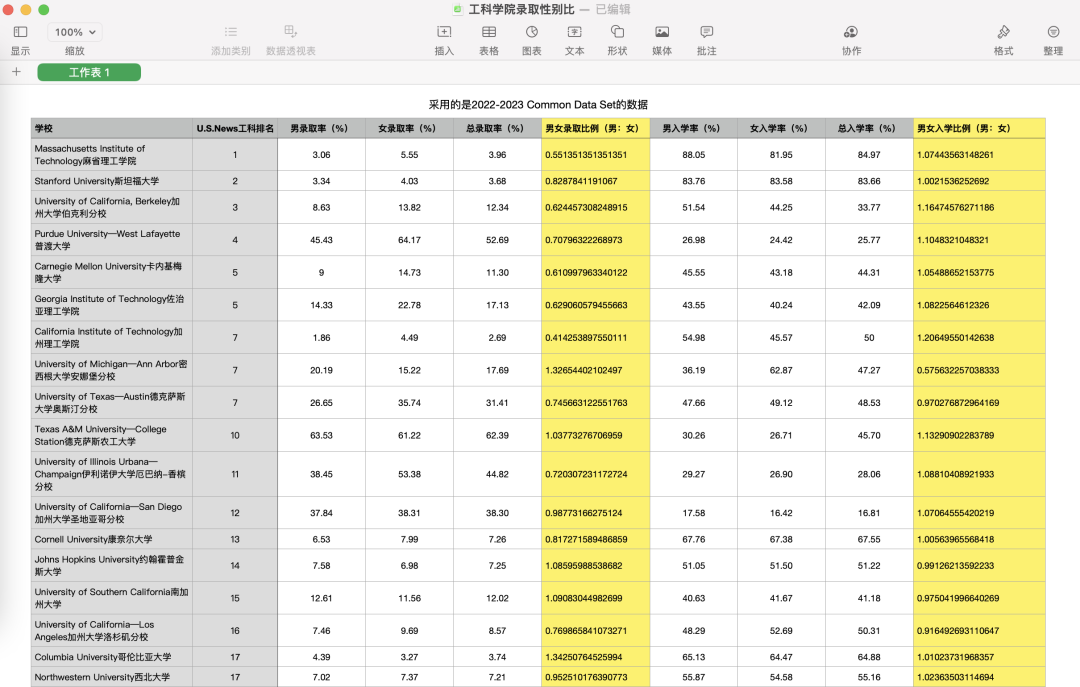
Task: Click the 图表 chart icon
Action: point(532,32)
